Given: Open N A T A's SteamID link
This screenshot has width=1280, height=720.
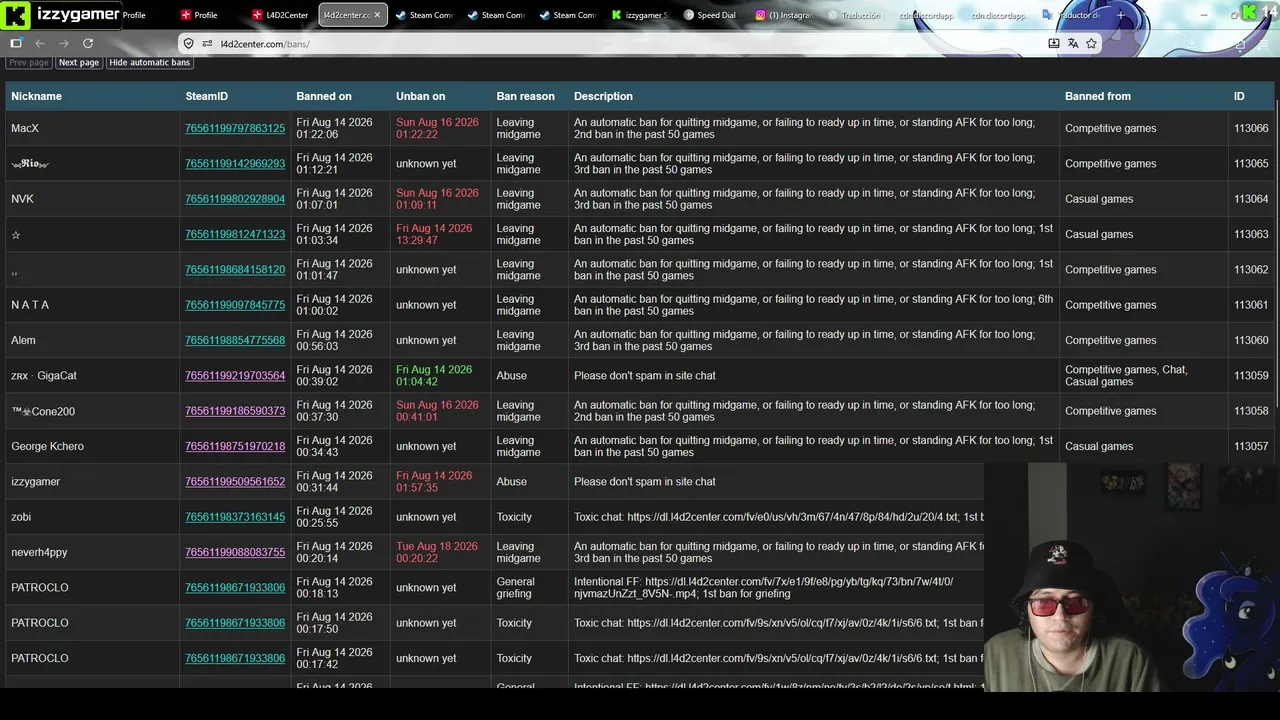Looking at the screenshot, I should 235,305.
